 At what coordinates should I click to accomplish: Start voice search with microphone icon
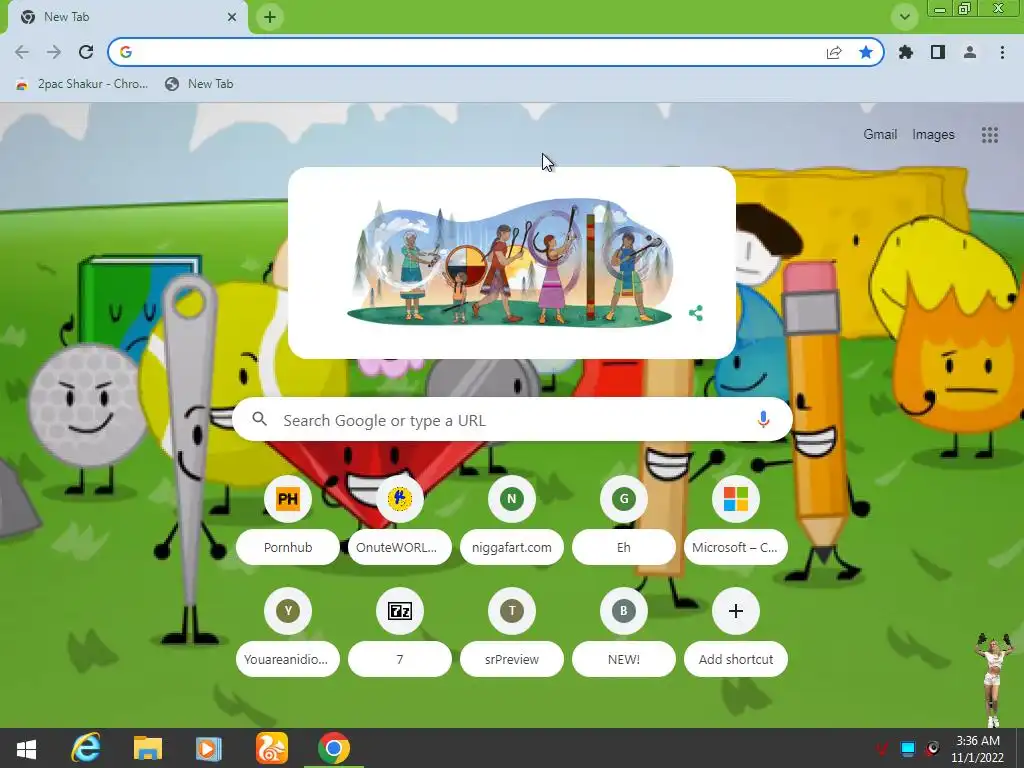point(763,420)
